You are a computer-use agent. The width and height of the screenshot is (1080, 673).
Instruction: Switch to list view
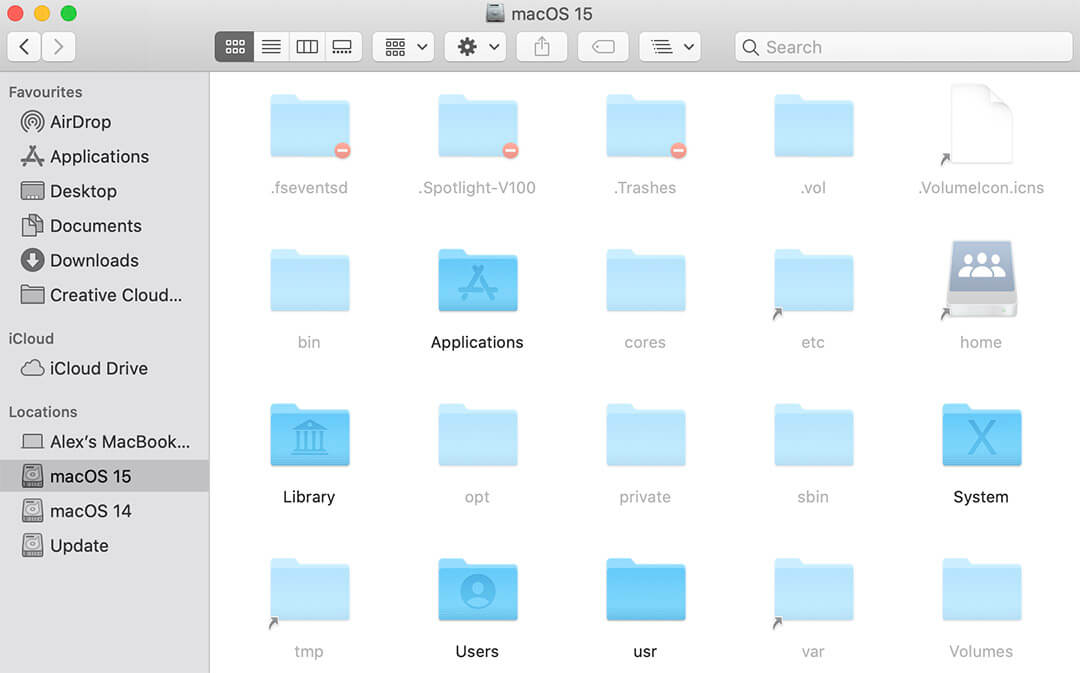[x=271, y=47]
